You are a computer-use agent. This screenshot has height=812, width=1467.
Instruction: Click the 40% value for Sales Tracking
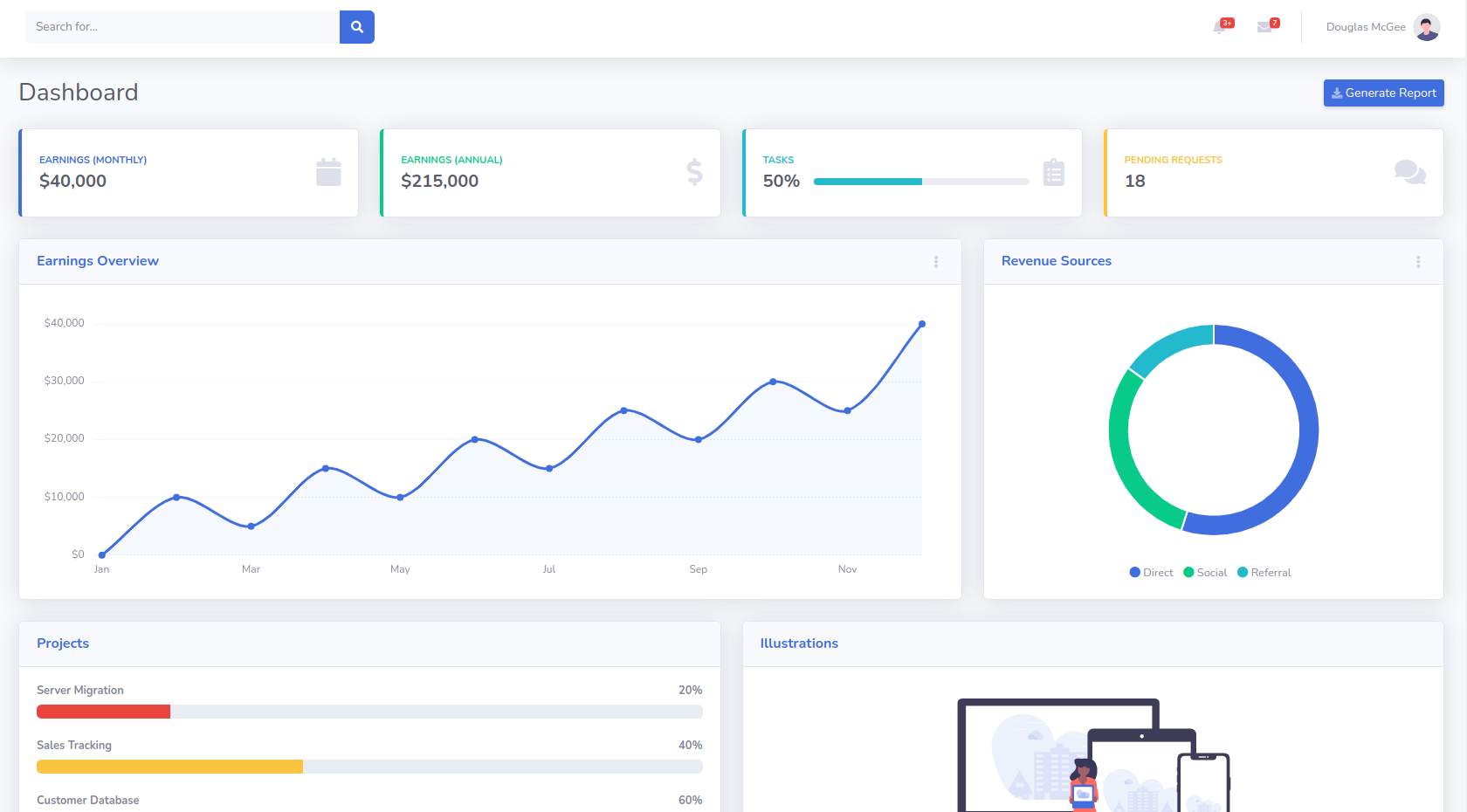[x=691, y=745]
